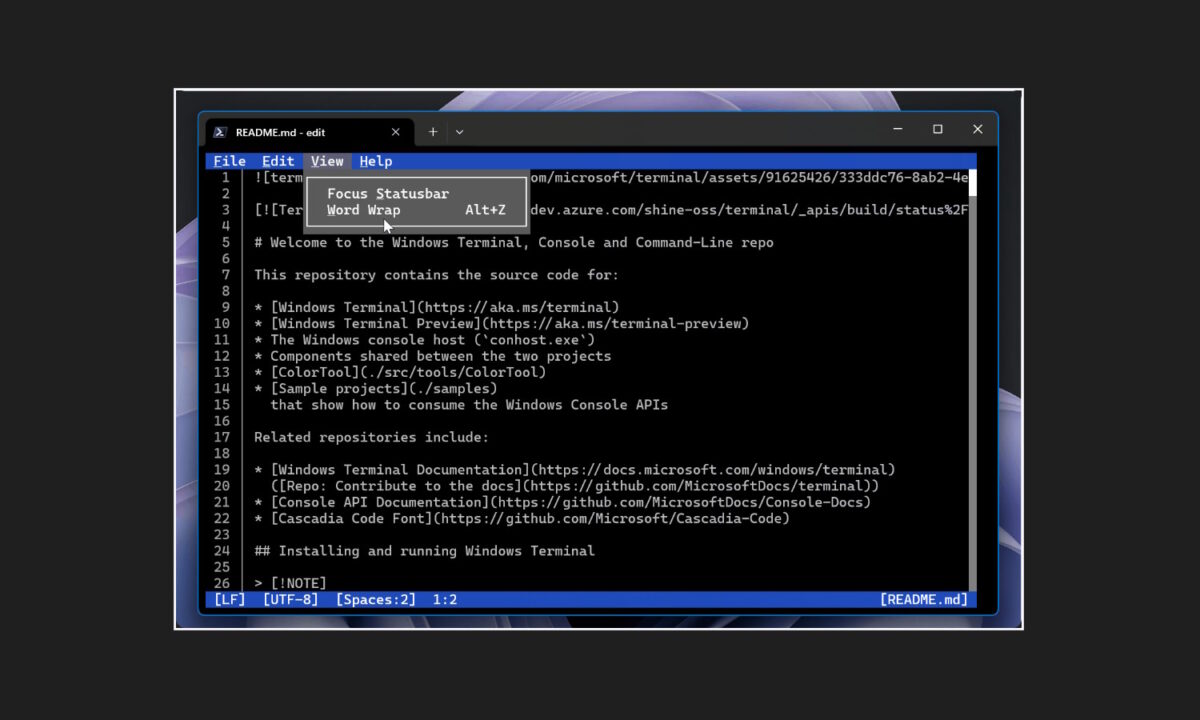Enable Word Wrap from the View menu

pos(363,210)
